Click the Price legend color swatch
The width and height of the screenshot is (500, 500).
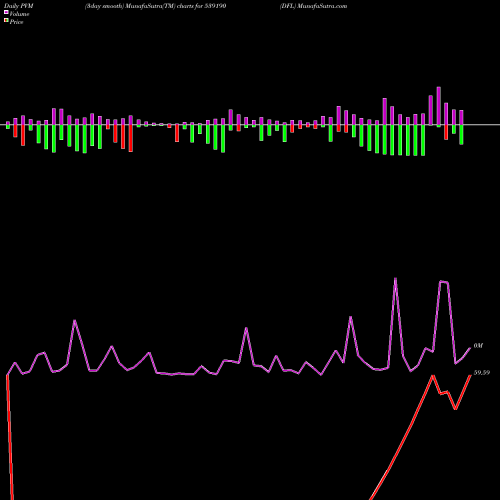pos(6,21)
